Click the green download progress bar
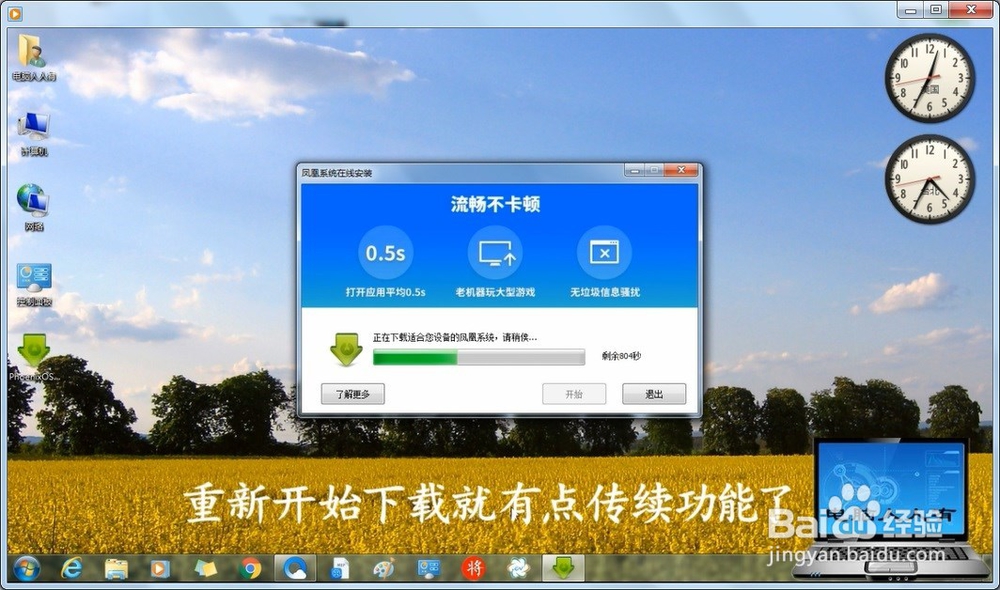The height and width of the screenshot is (590, 1000). point(479,357)
